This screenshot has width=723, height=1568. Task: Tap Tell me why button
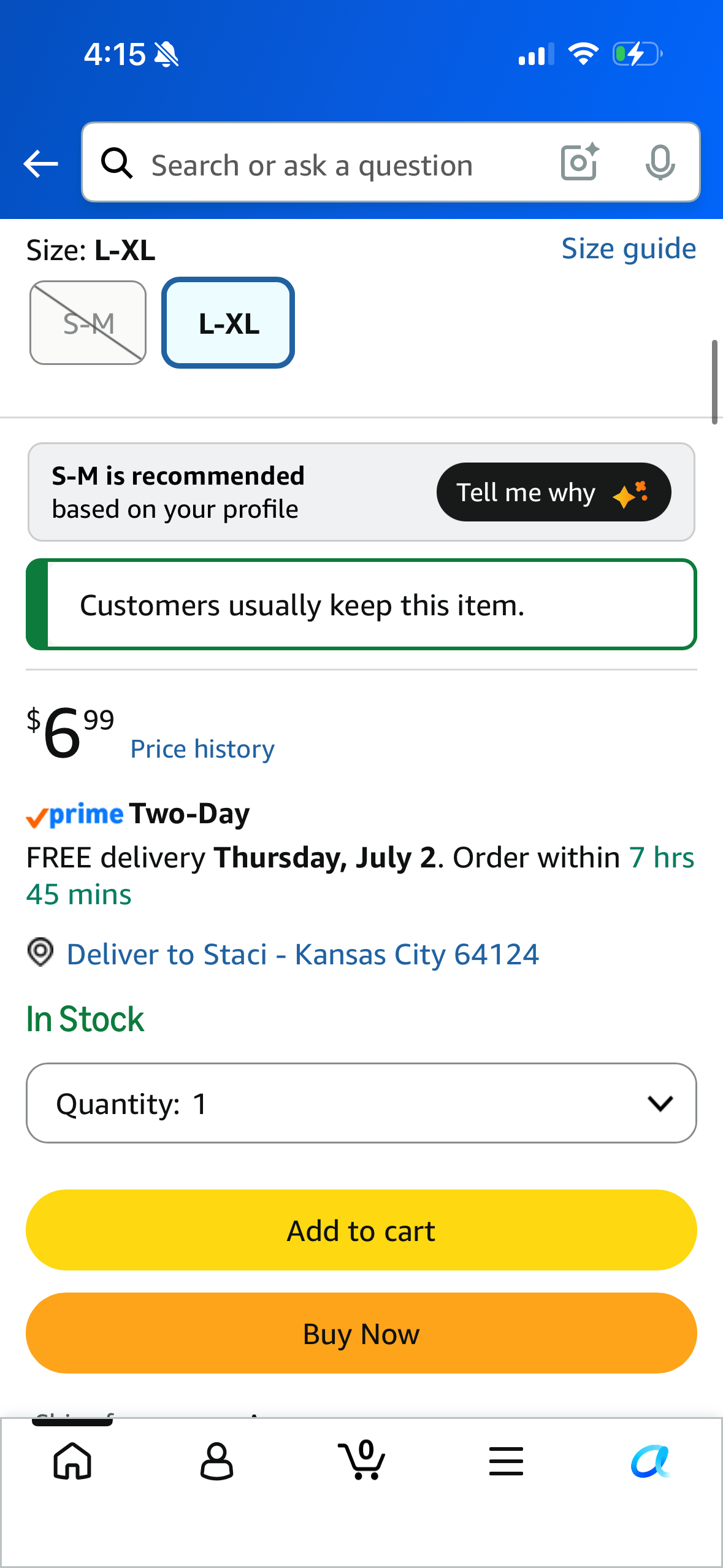554,492
